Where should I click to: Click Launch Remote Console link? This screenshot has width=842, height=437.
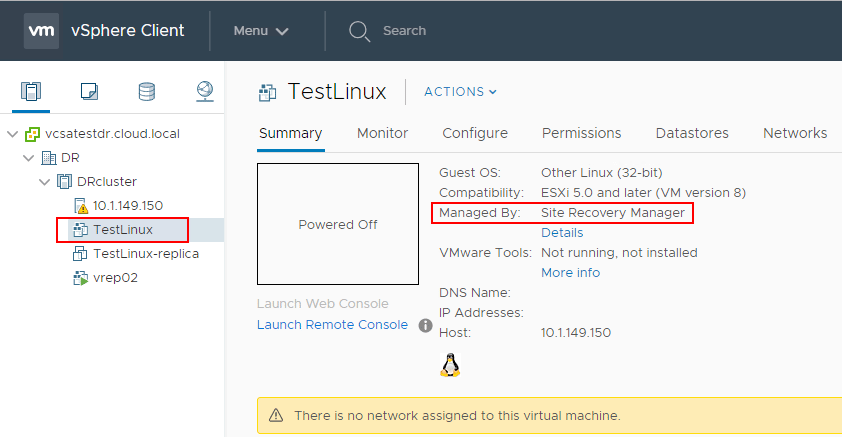[x=332, y=325]
